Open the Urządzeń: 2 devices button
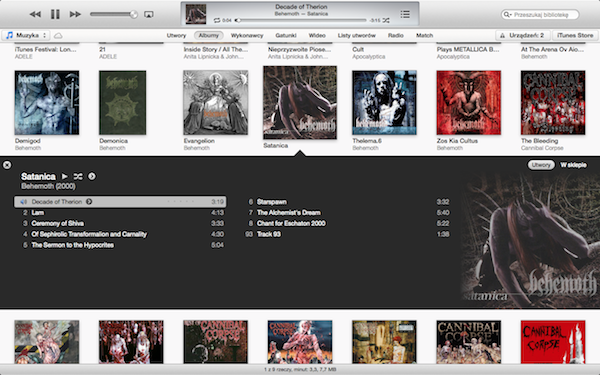 tap(523, 35)
